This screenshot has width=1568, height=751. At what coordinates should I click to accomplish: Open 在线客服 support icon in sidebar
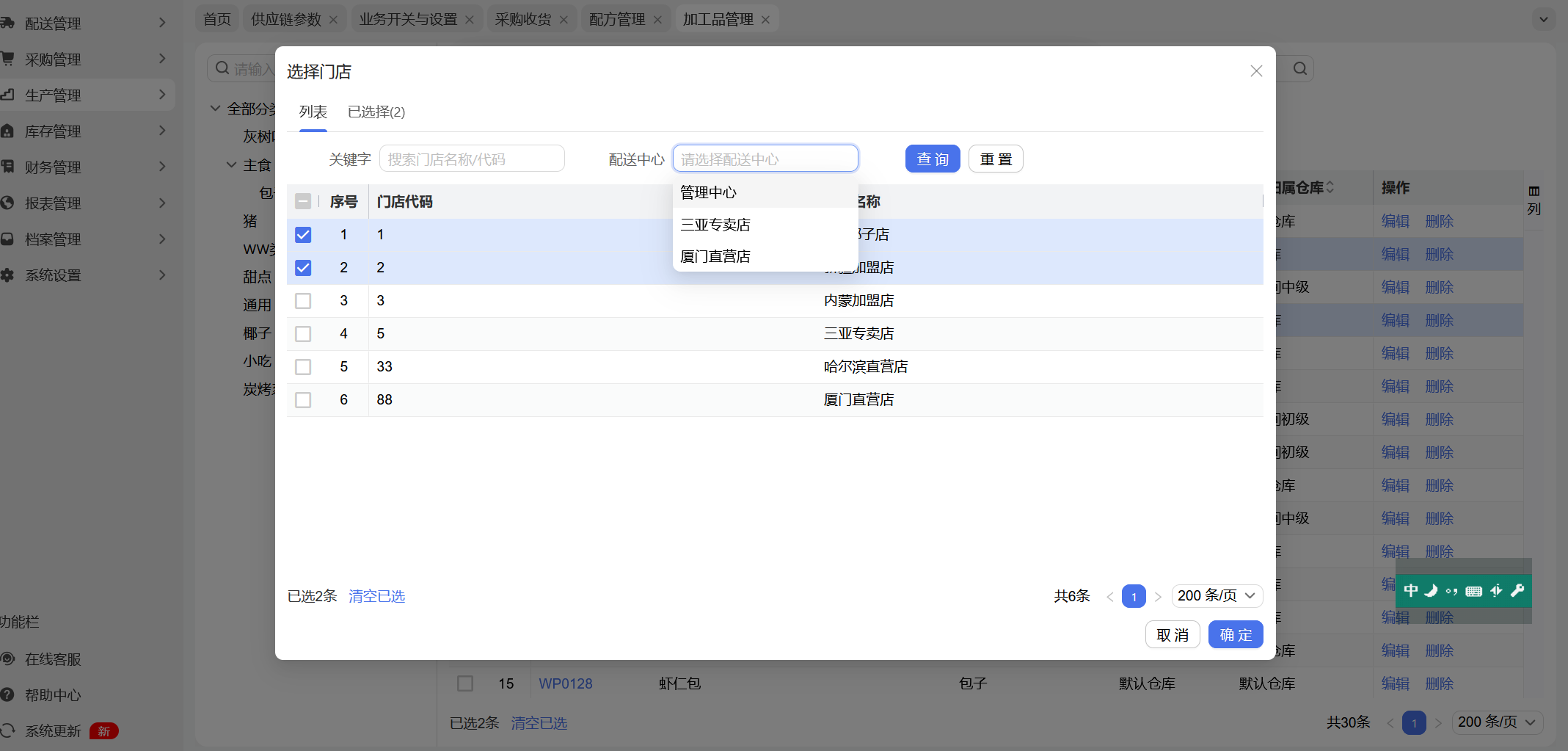coord(8,659)
